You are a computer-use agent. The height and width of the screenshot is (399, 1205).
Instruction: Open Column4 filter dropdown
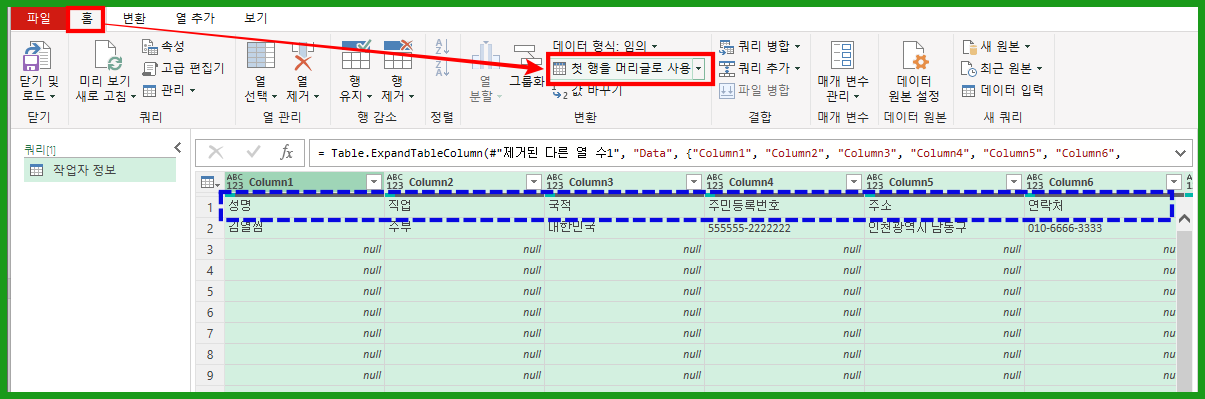[854, 182]
